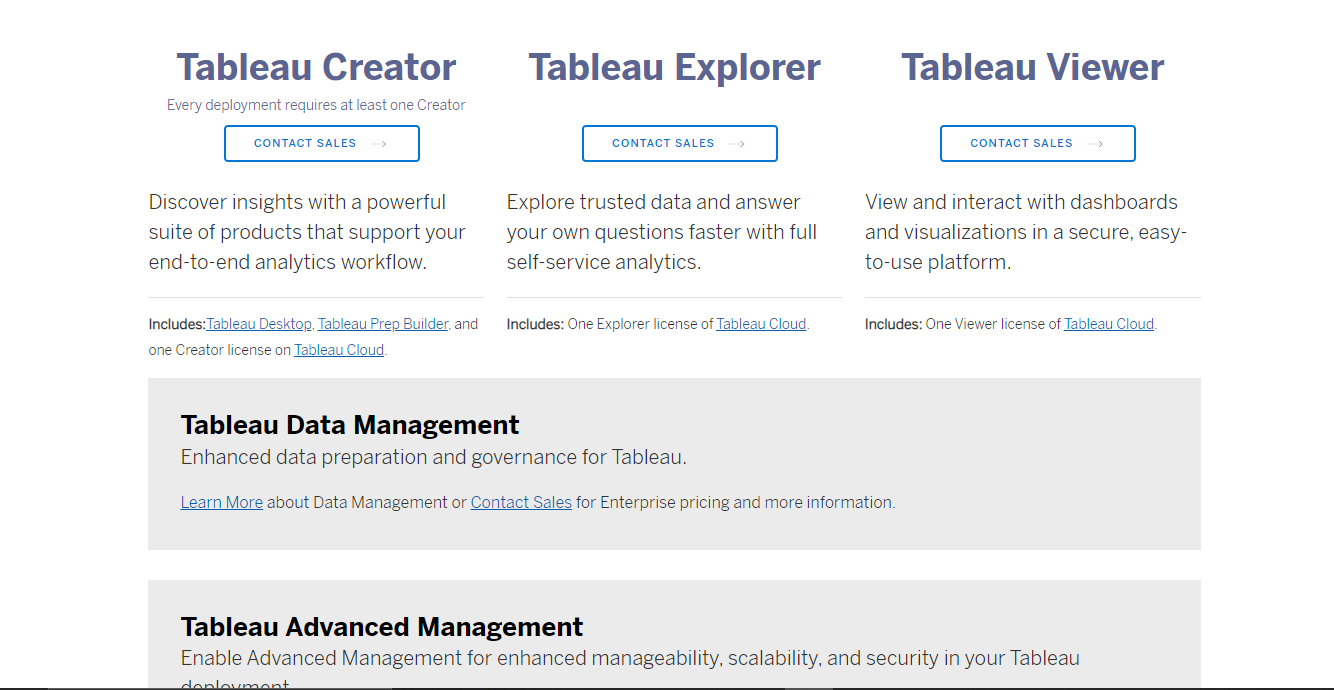
Task: Follow Tableau Cloud link under Viewer
Action: click(x=1109, y=324)
